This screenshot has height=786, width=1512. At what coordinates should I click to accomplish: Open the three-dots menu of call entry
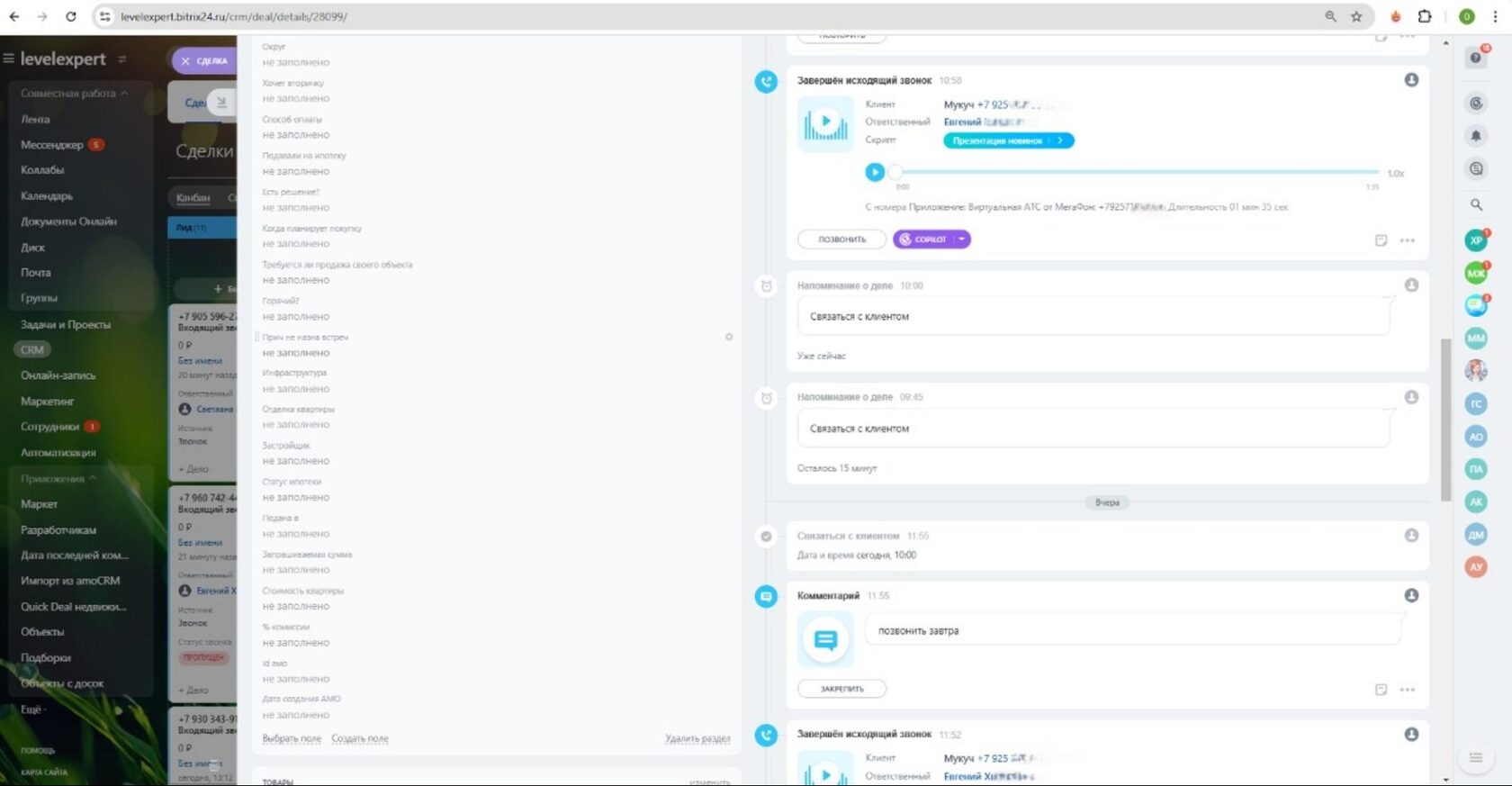(1408, 240)
